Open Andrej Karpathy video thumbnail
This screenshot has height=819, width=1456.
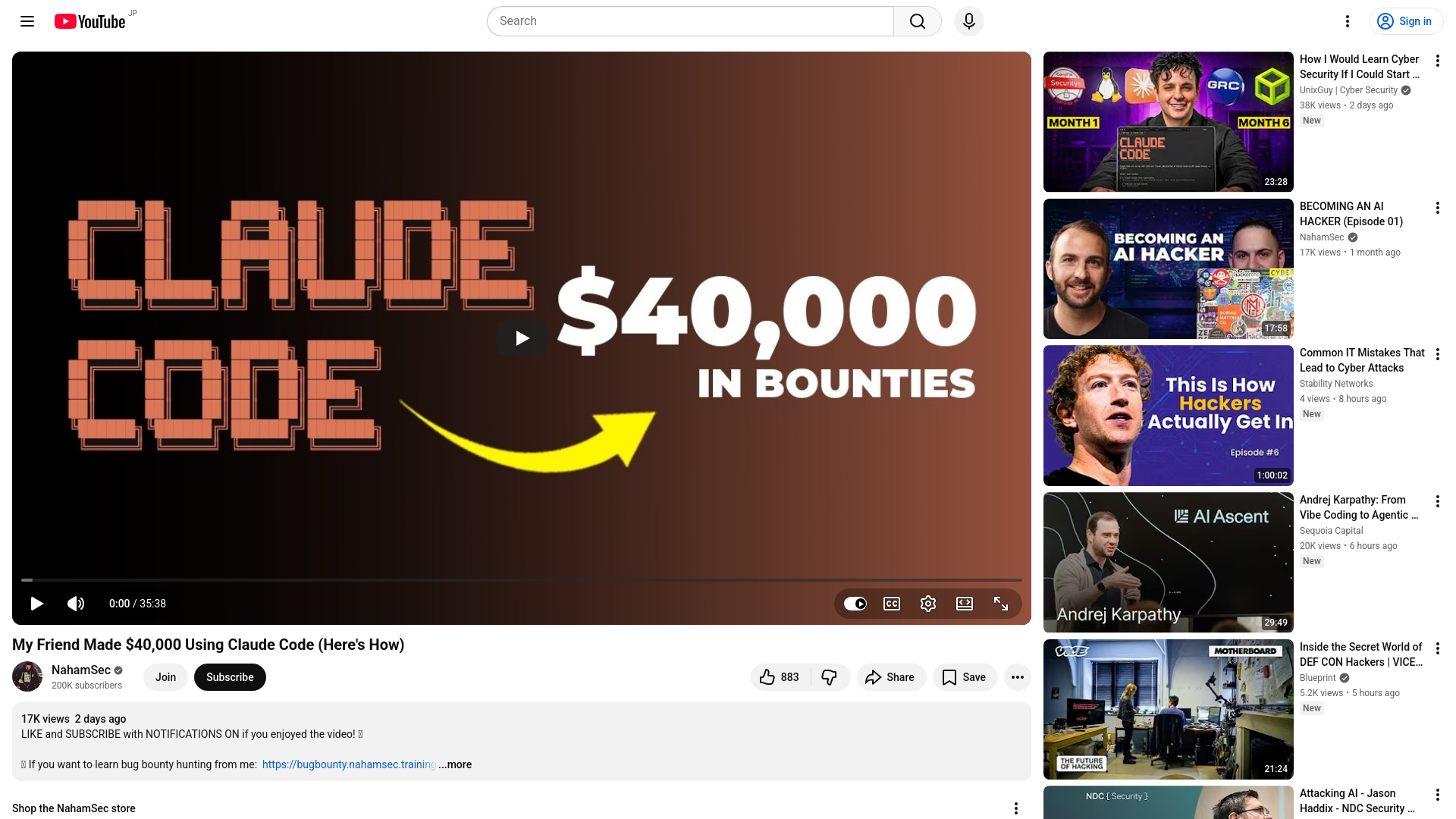[x=1169, y=562]
